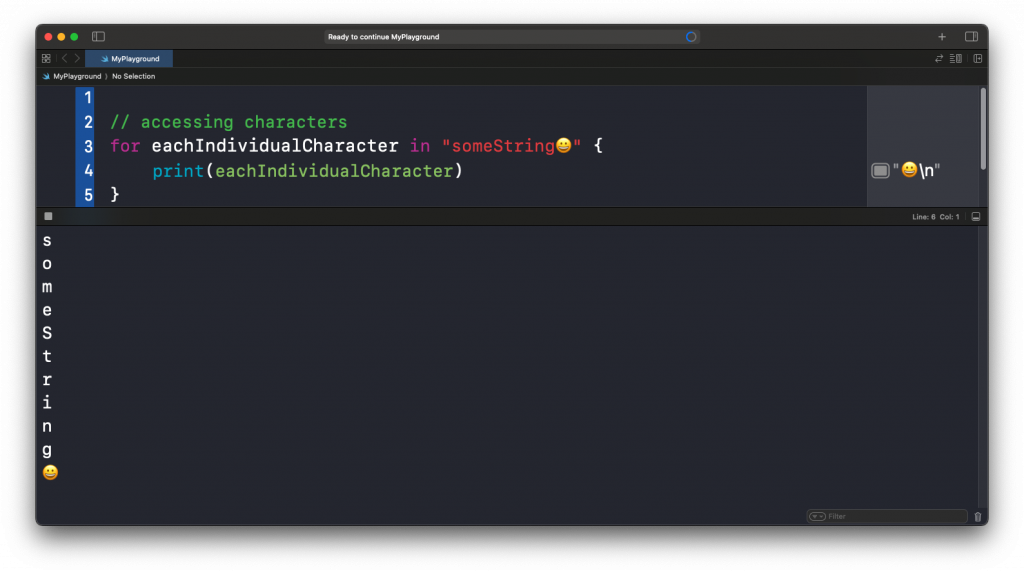This screenshot has width=1024, height=573.
Task: Go forward with the right arrow
Action: (x=77, y=59)
